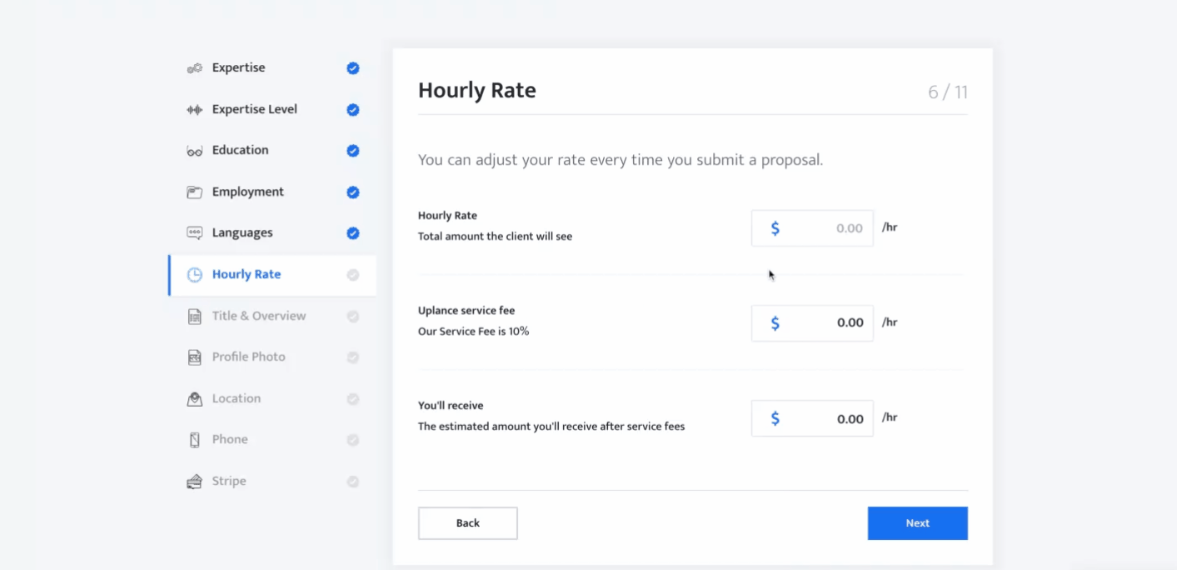Click the Phone device icon
1177x570 pixels.
click(194, 440)
